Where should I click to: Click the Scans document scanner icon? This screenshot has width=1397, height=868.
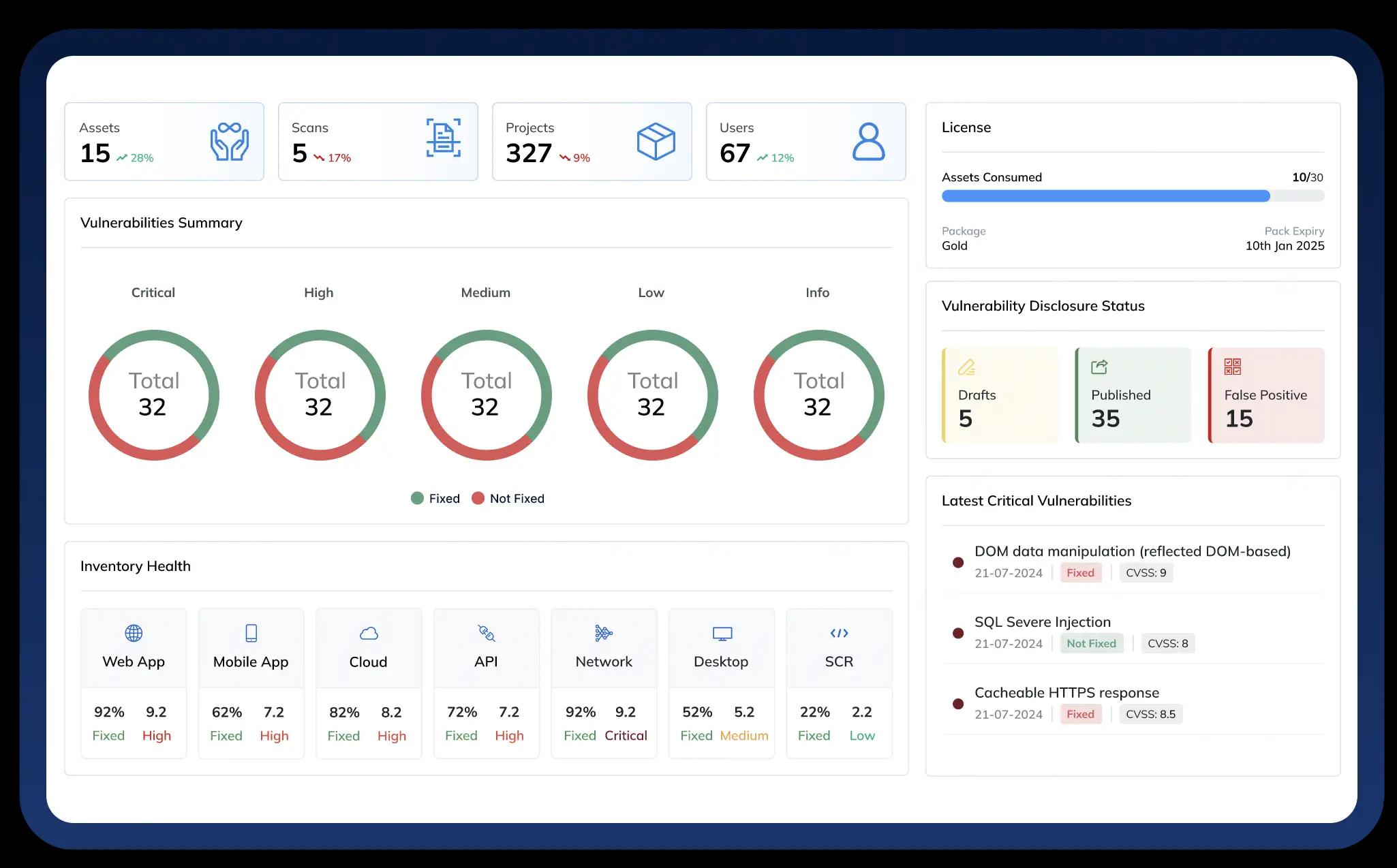(x=444, y=138)
